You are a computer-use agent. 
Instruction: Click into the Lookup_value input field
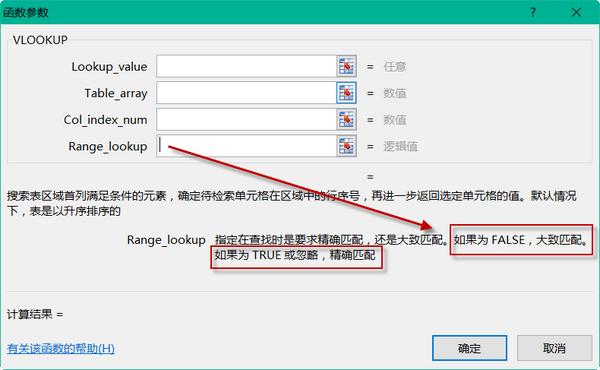pyautogui.click(x=246, y=66)
